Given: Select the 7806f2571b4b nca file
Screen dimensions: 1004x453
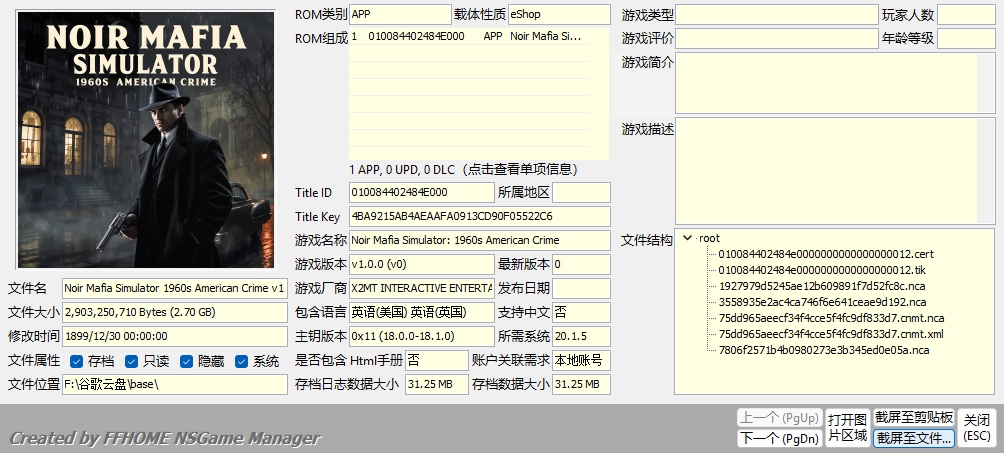Looking at the screenshot, I should click(x=824, y=350).
